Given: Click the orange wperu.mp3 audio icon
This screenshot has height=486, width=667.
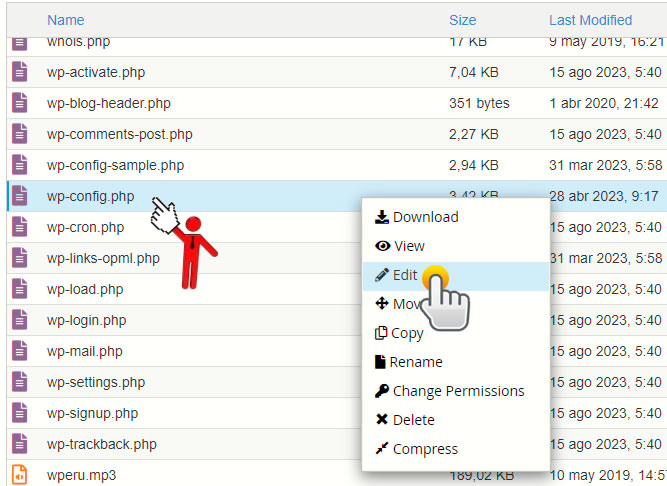Looking at the screenshot, I should 19,475.
